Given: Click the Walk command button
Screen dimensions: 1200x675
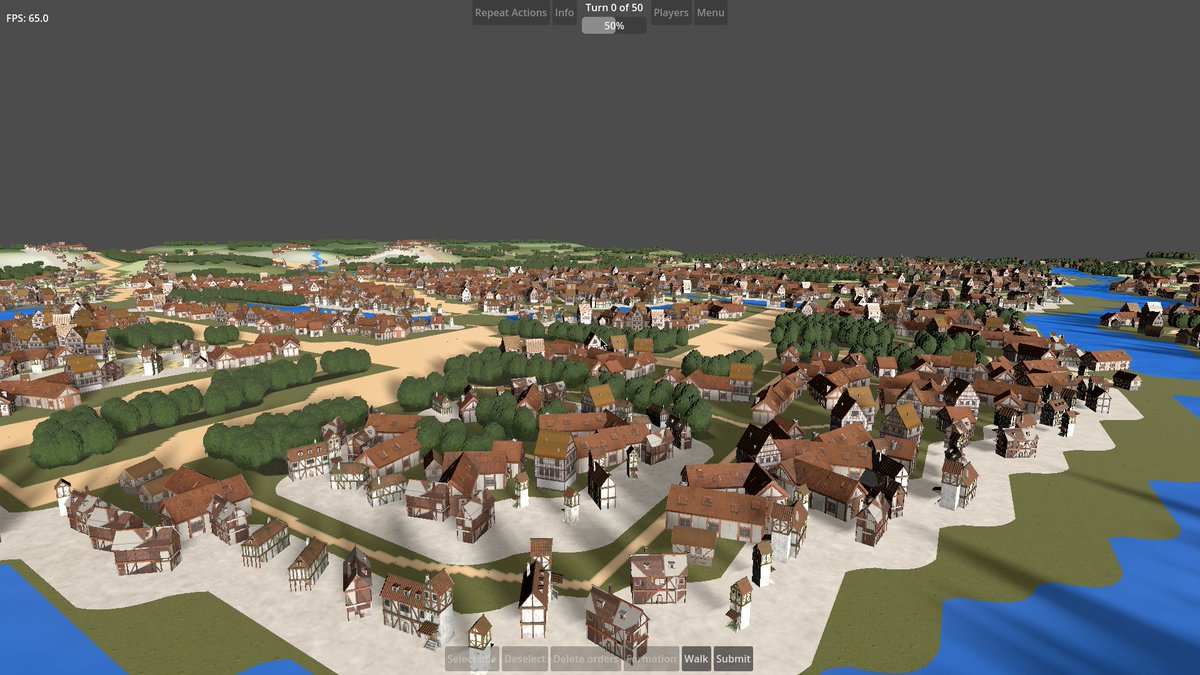Looking at the screenshot, I should [x=696, y=659].
